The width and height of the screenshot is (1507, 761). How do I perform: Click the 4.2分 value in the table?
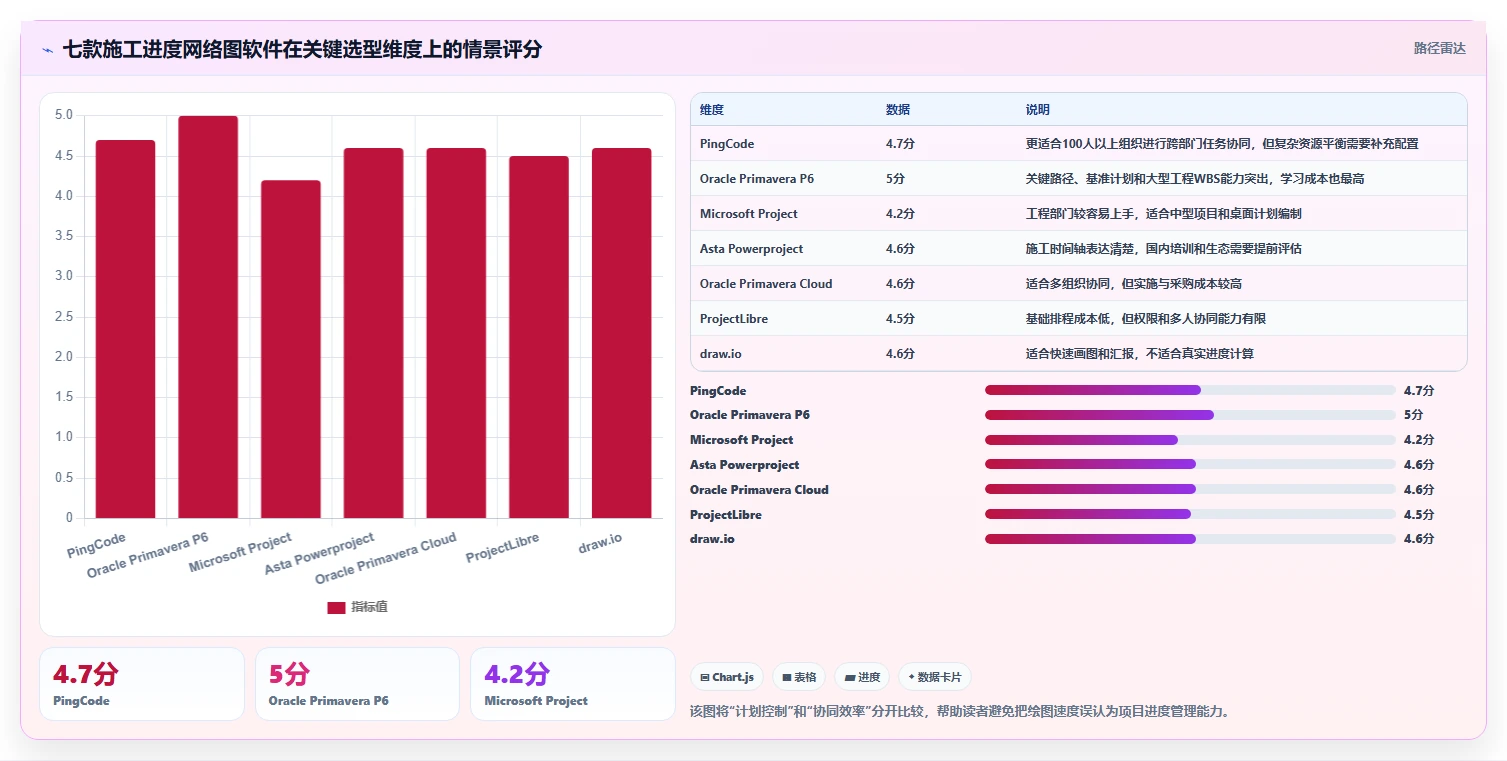(901, 214)
